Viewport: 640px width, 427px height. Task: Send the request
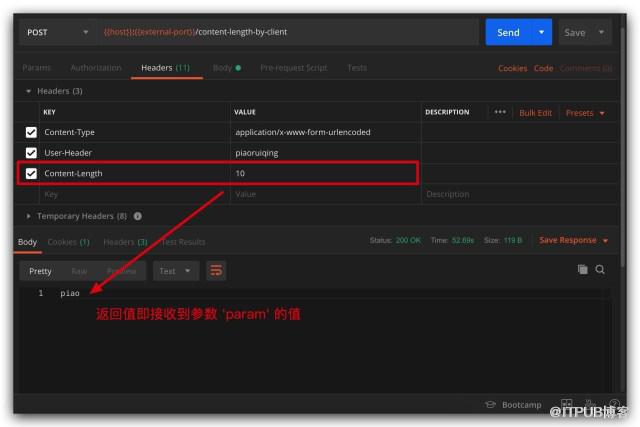508,32
